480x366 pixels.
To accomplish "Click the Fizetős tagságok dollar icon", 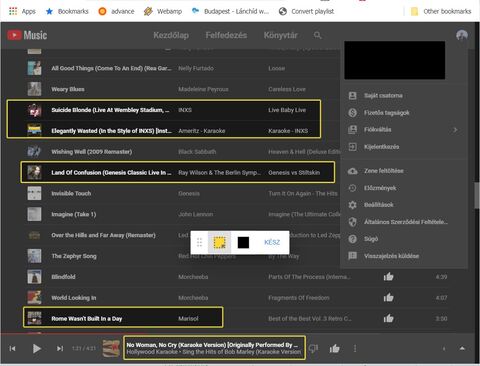I will click(x=352, y=113).
